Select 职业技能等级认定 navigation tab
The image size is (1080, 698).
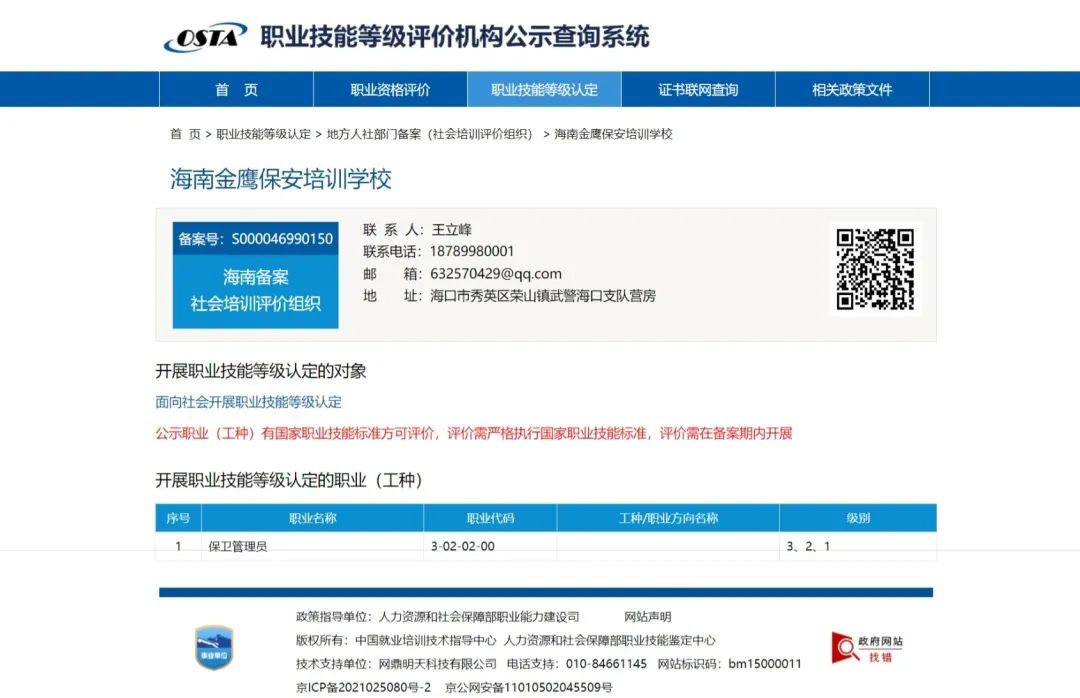click(x=544, y=90)
